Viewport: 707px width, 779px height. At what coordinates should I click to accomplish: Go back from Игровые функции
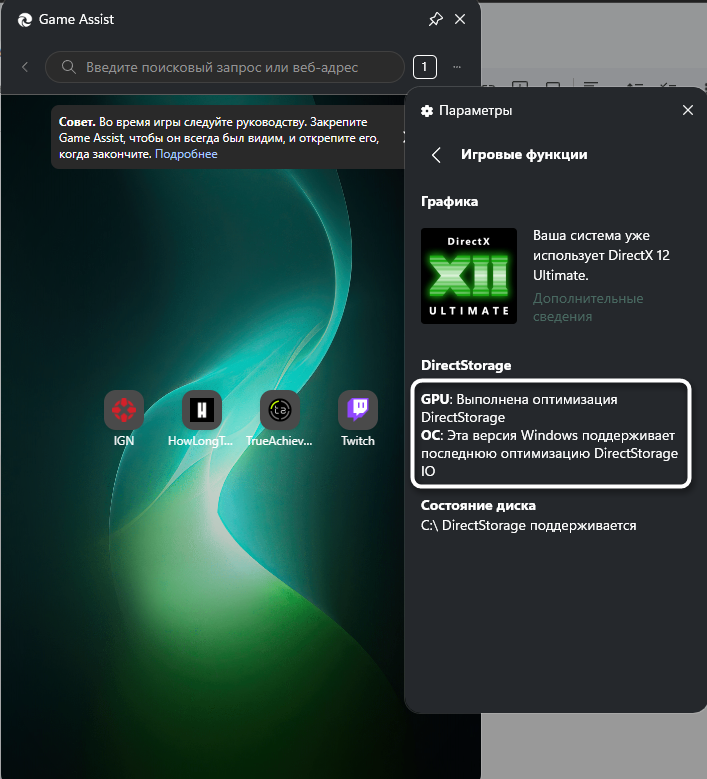(x=436, y=155)
